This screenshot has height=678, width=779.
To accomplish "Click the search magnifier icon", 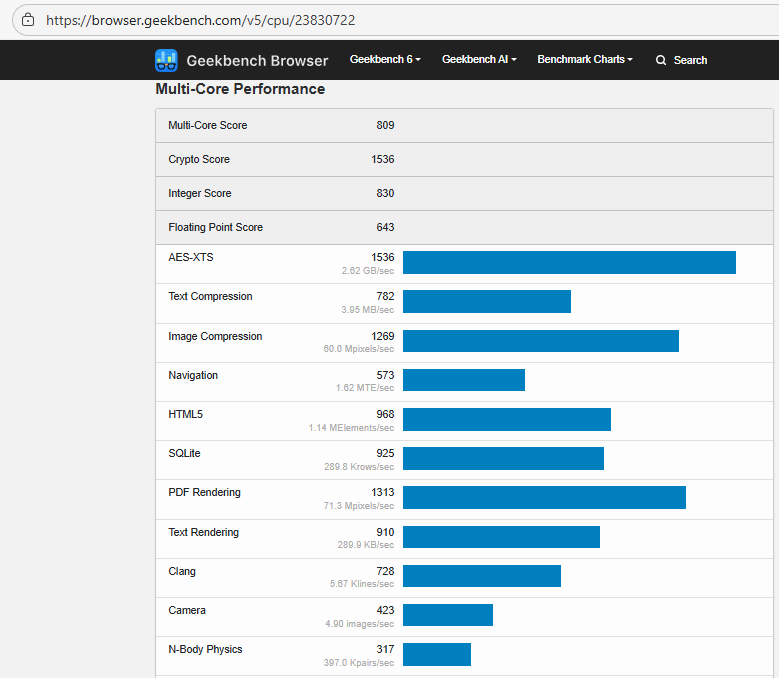I will [661, 60].
